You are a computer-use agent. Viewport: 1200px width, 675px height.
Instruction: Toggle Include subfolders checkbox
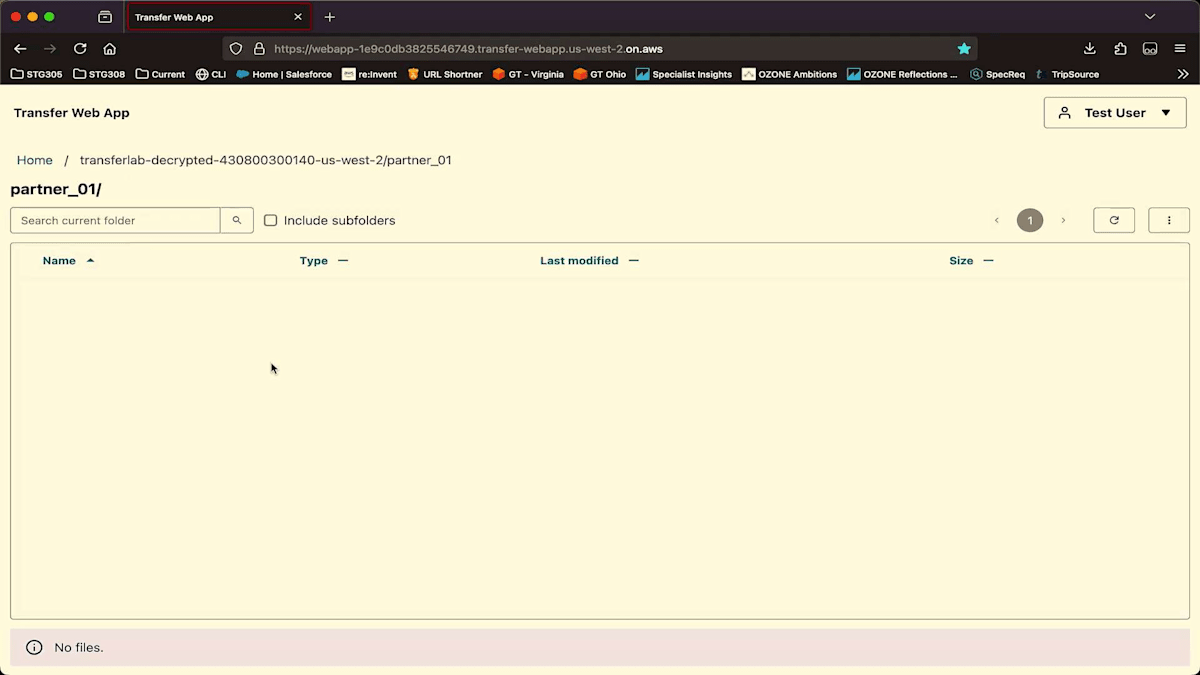pyautogui.click(x=270, y=220)
